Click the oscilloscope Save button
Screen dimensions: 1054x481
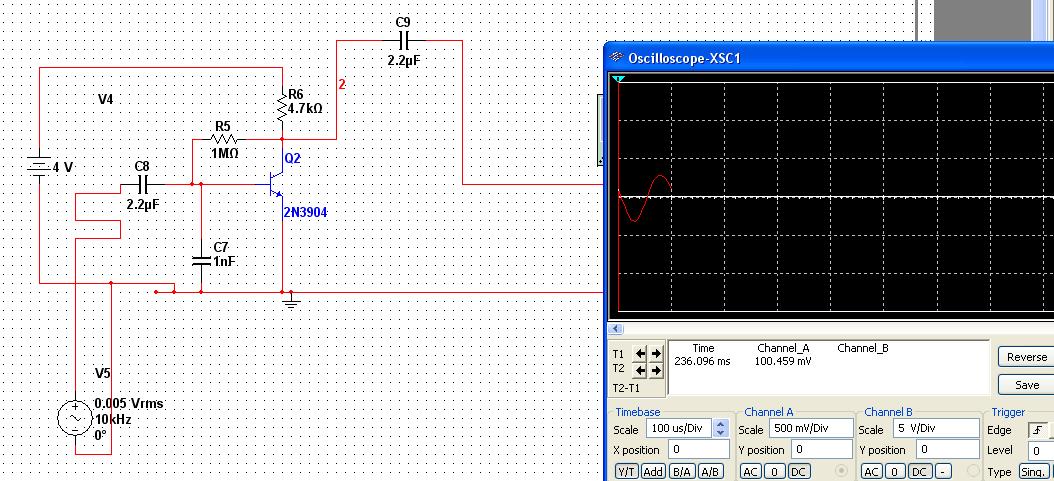pyautogui.click(x=1026, y=385)
